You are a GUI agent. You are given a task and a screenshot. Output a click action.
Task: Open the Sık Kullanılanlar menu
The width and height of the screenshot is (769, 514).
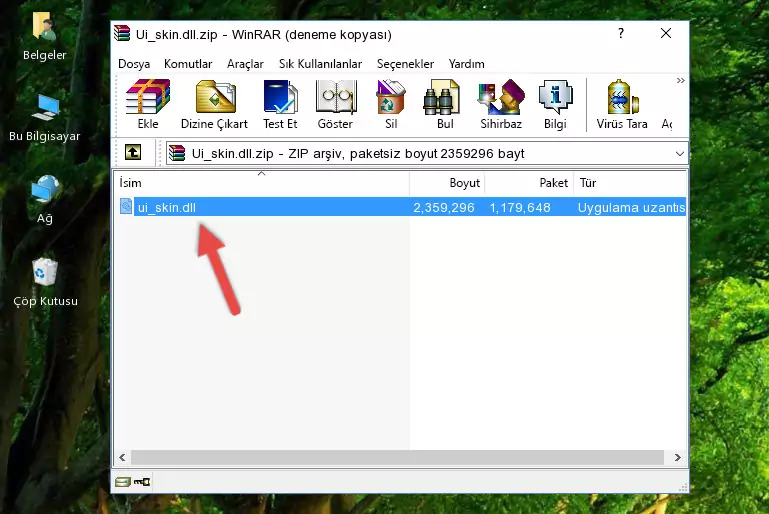pyautogui.click(x=320, y=64)
